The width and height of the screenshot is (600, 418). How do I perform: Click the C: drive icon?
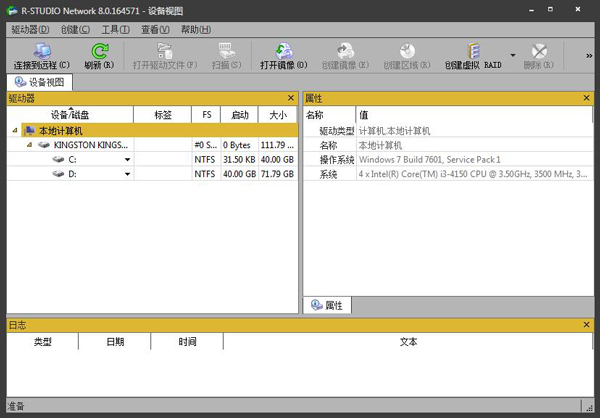[58, 159]
